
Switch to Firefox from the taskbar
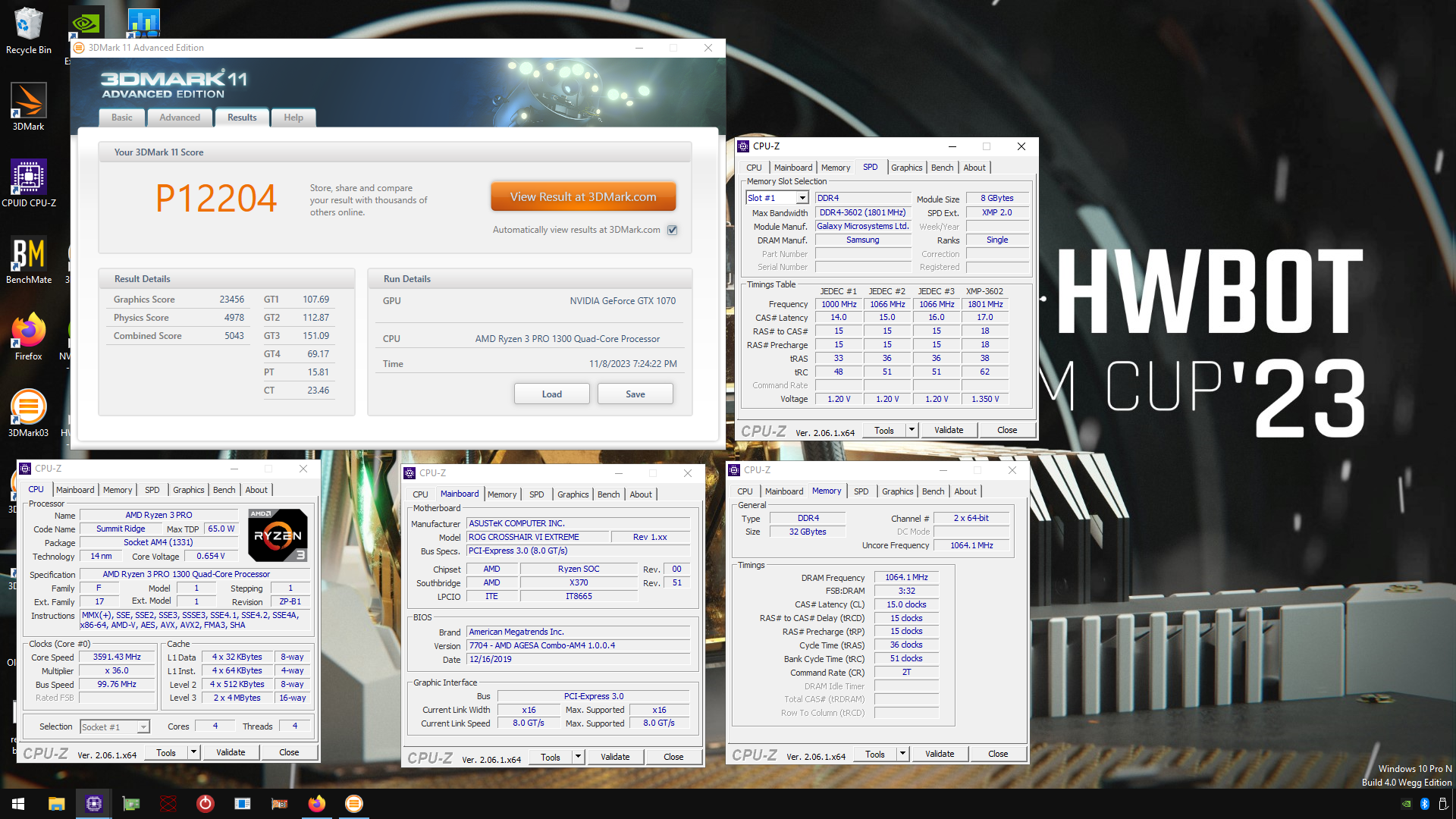tap(317, 804)
